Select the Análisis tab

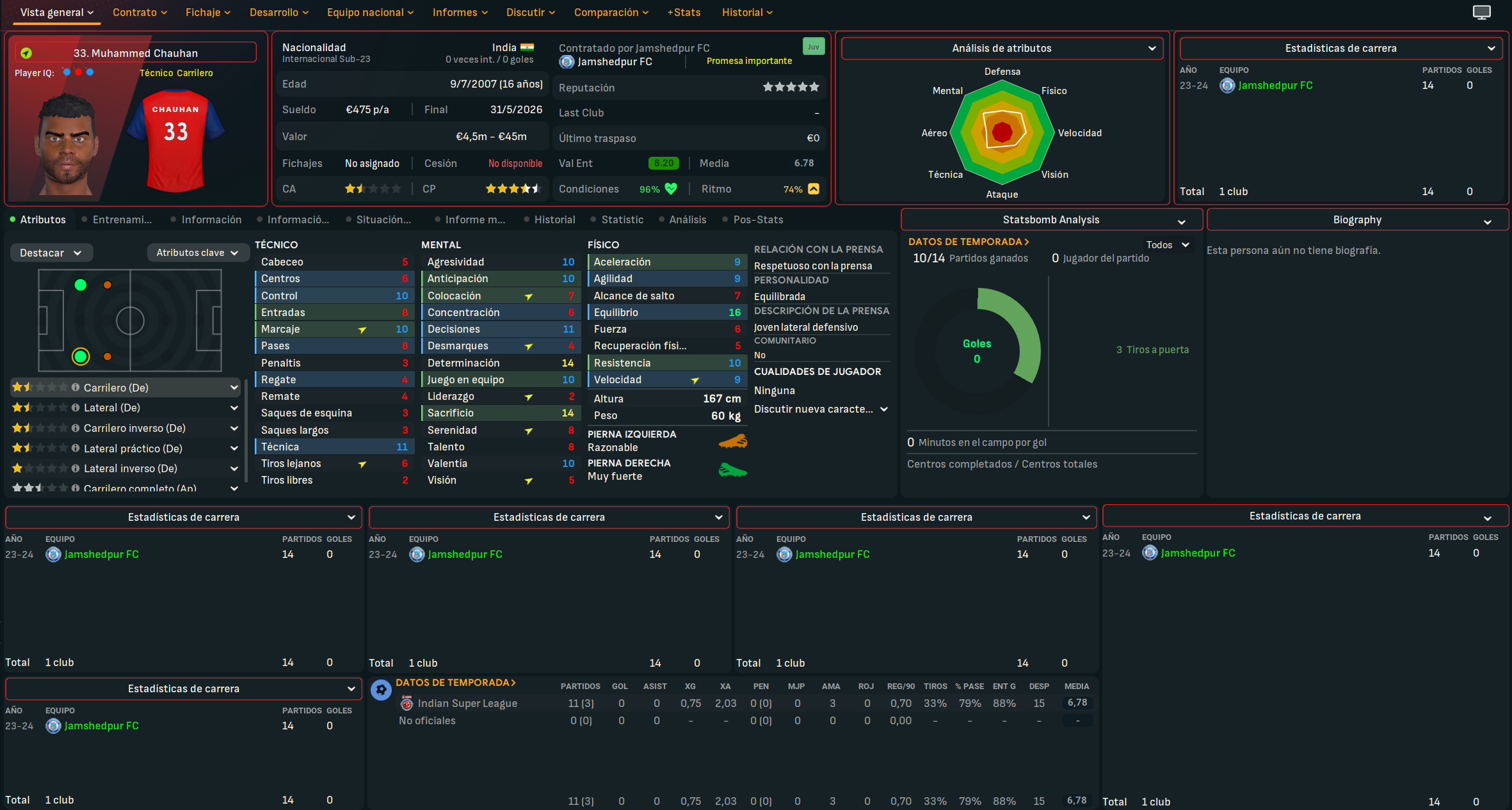pyautogui.click(x=682, y=219)
